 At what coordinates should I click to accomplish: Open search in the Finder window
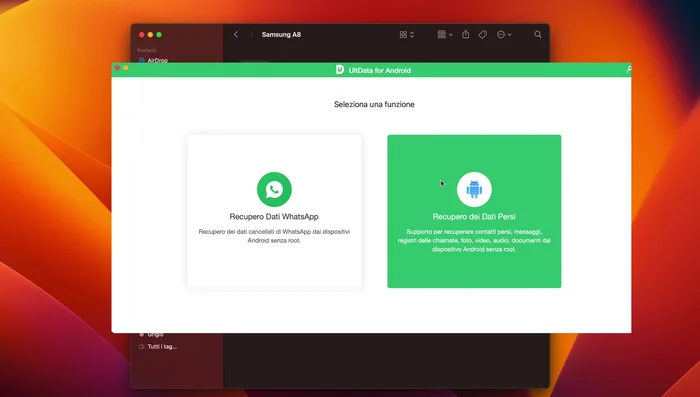pos(538,34)
